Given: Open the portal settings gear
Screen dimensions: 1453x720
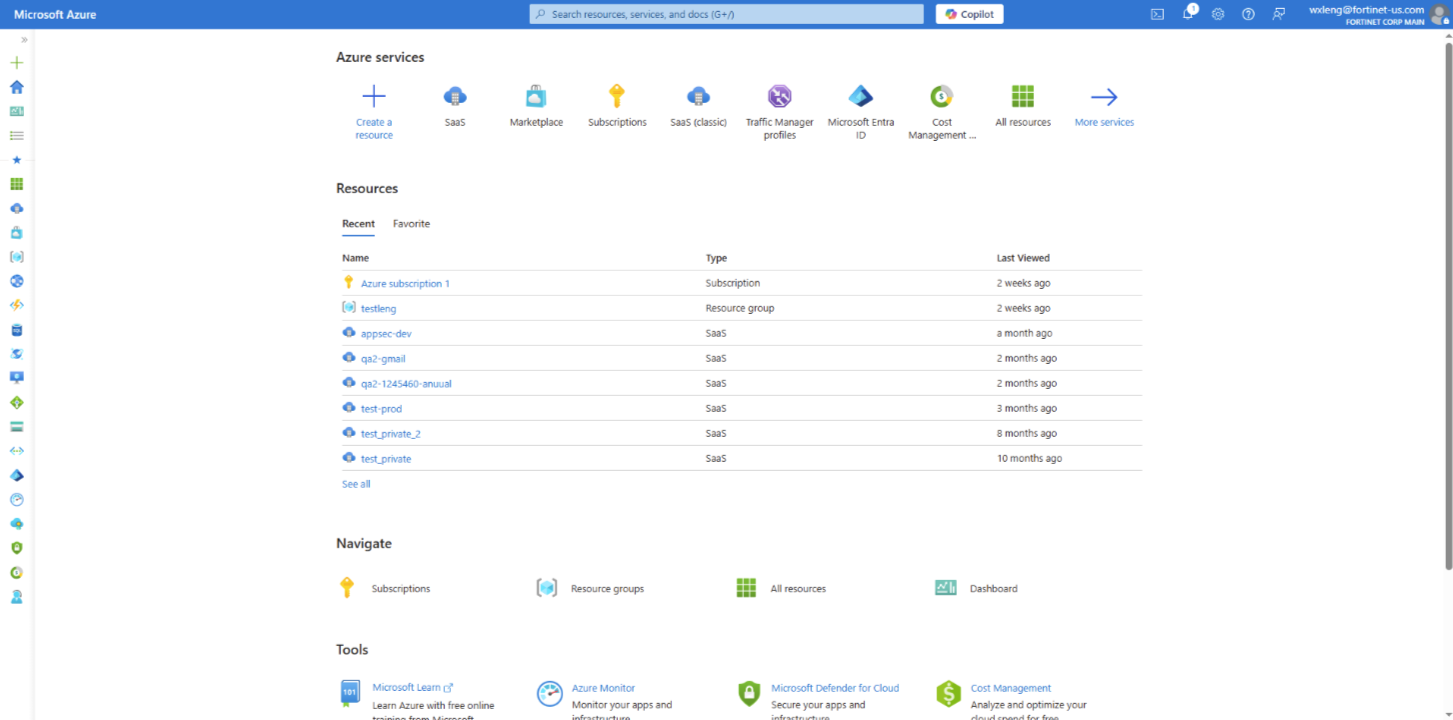Looking at the screenshot, I should (1218, 14).
